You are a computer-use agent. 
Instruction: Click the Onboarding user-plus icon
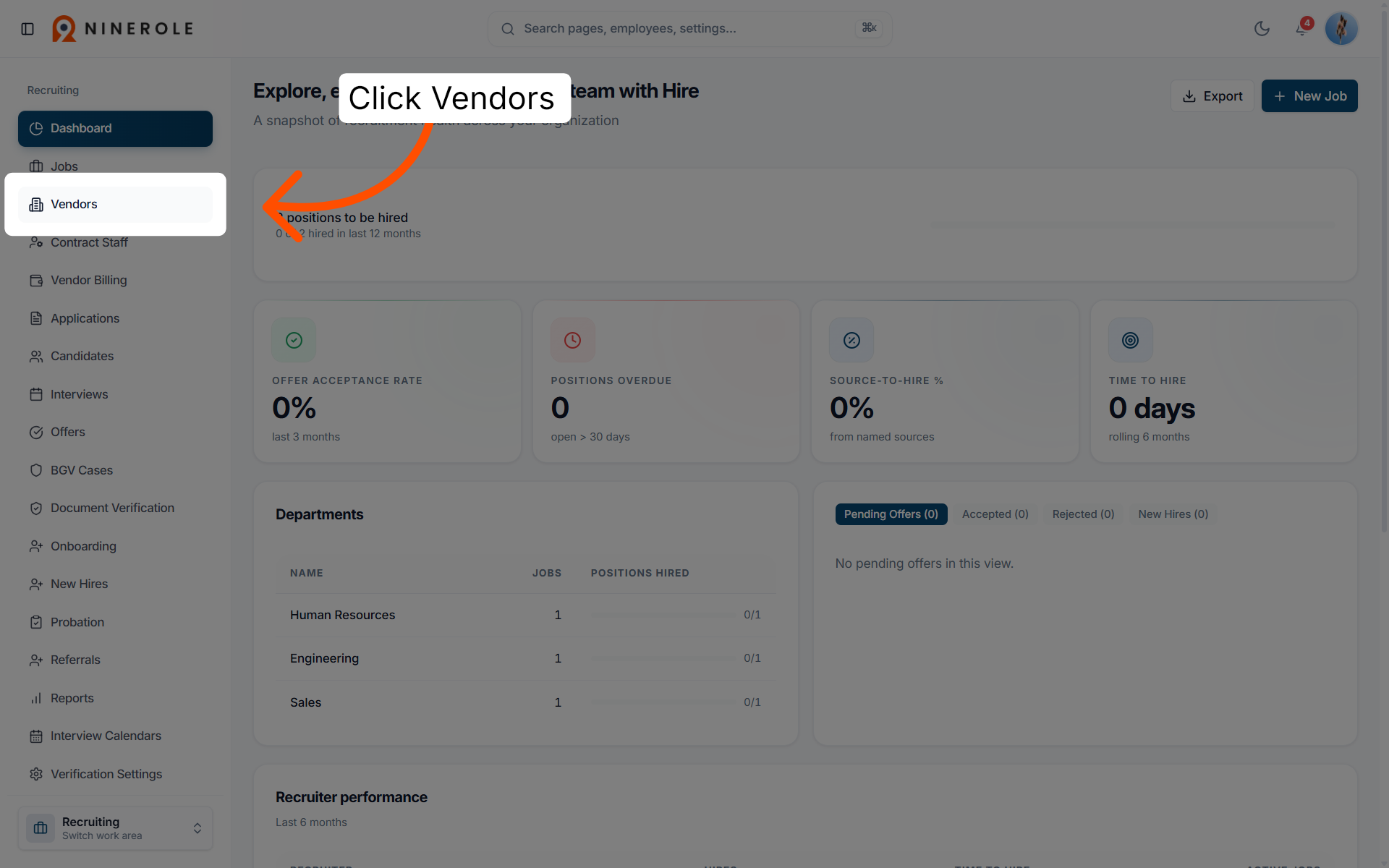36,546
